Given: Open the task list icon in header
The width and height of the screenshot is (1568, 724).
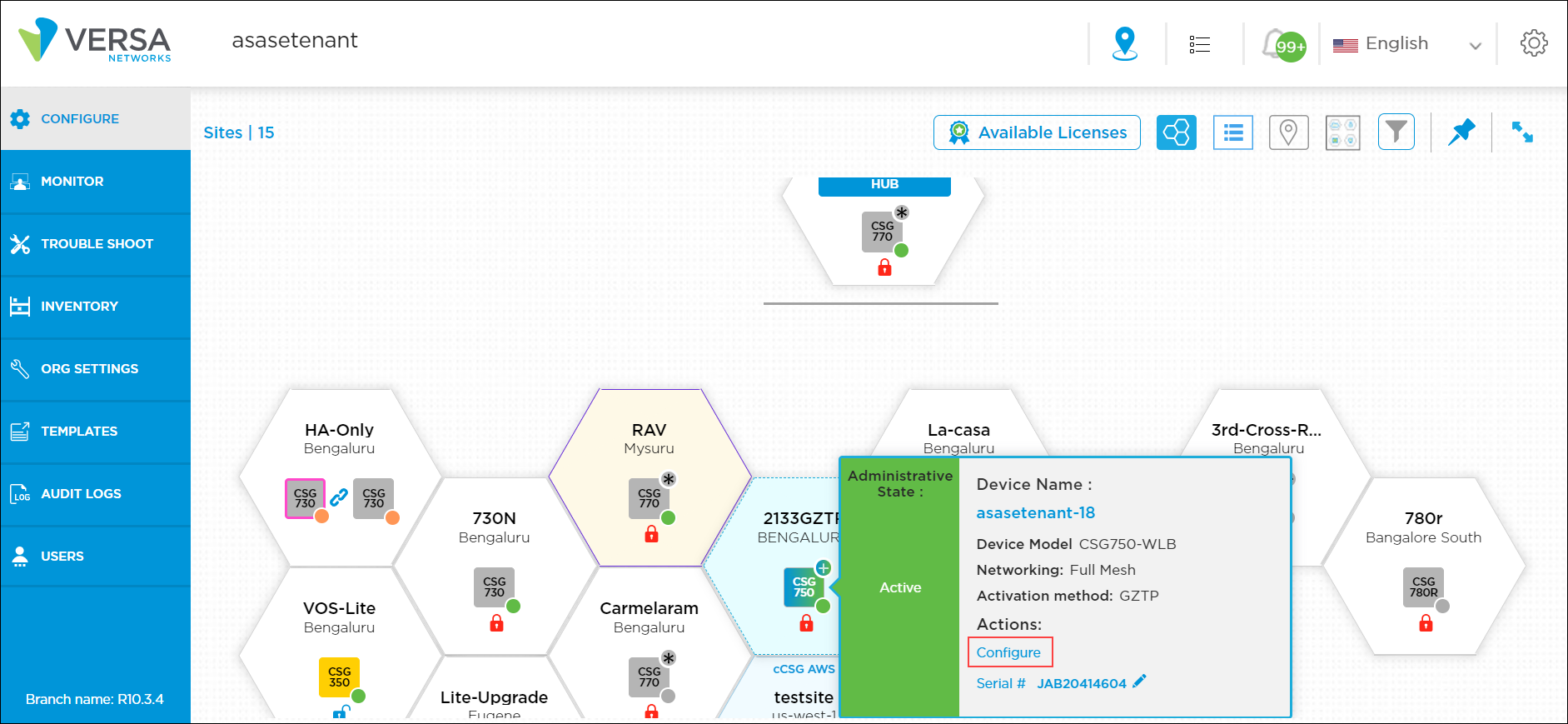Looking at the screenshot, I should click(1199, 44).
